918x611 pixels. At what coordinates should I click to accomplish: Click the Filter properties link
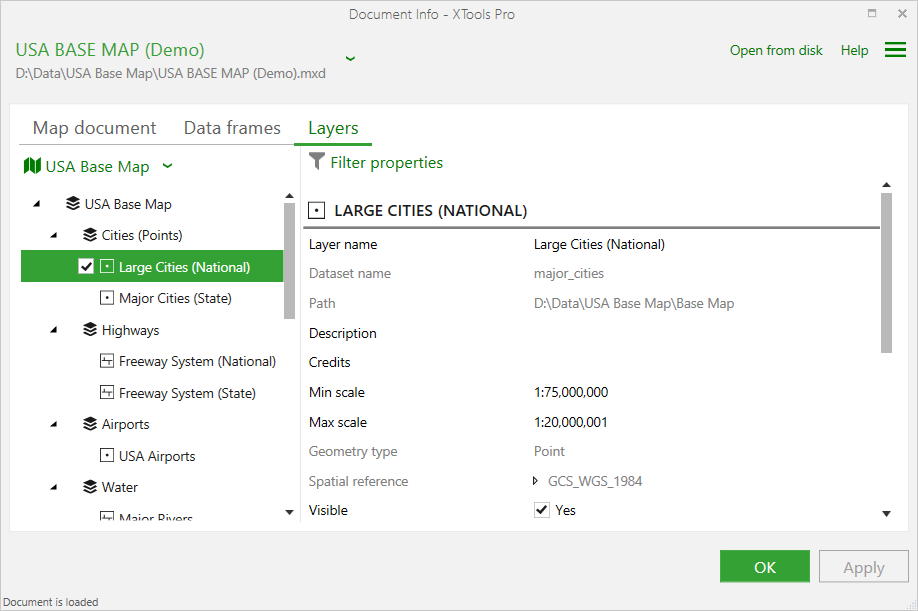(x=386, y=162)
